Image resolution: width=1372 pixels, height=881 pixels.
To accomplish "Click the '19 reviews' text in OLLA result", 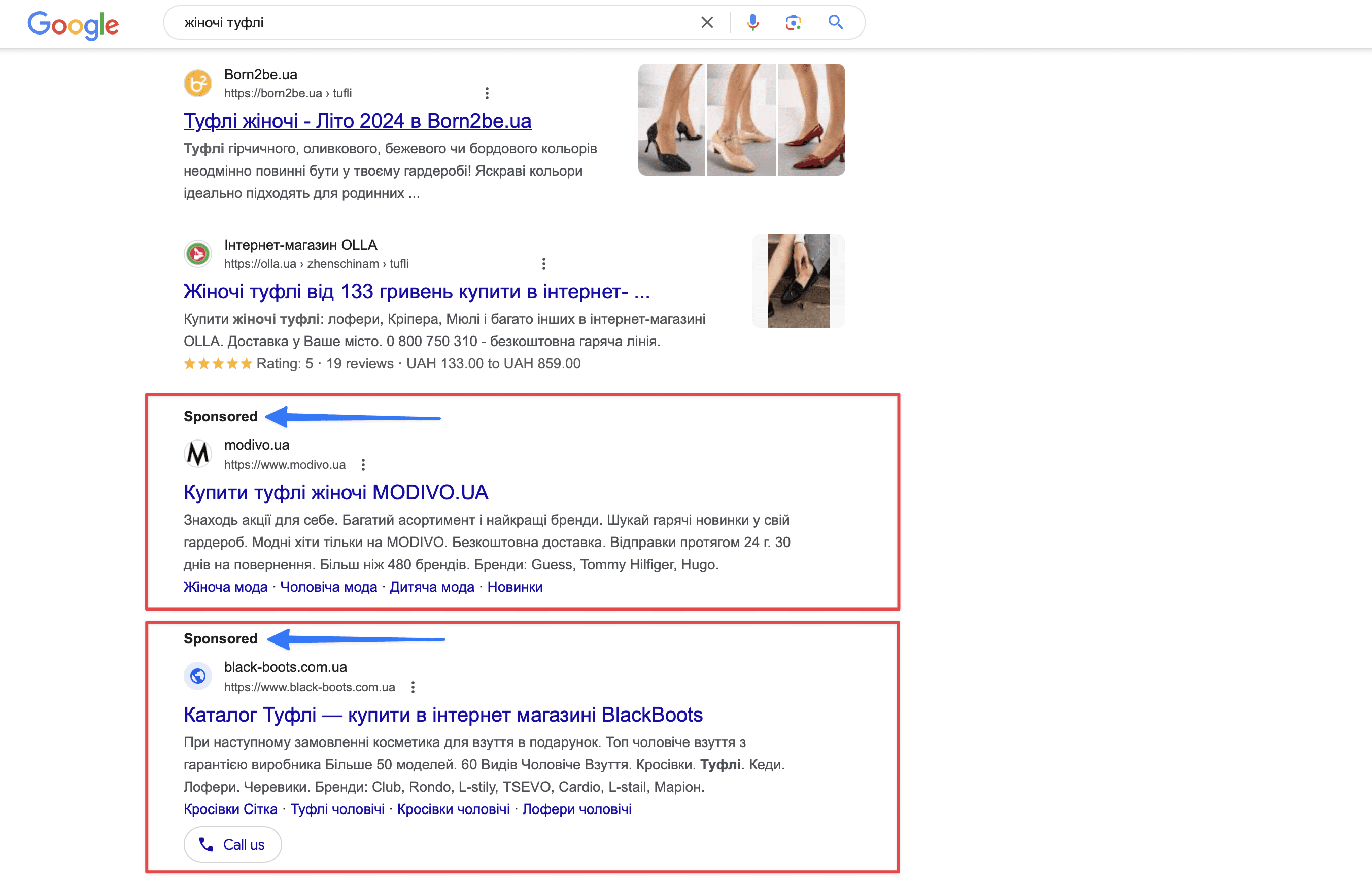I will click(360, 364).
